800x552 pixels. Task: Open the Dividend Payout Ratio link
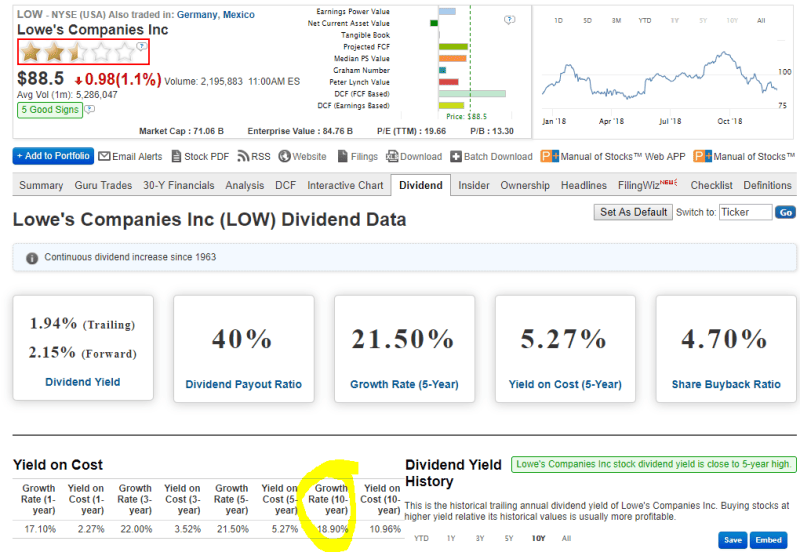pos(243,384)
